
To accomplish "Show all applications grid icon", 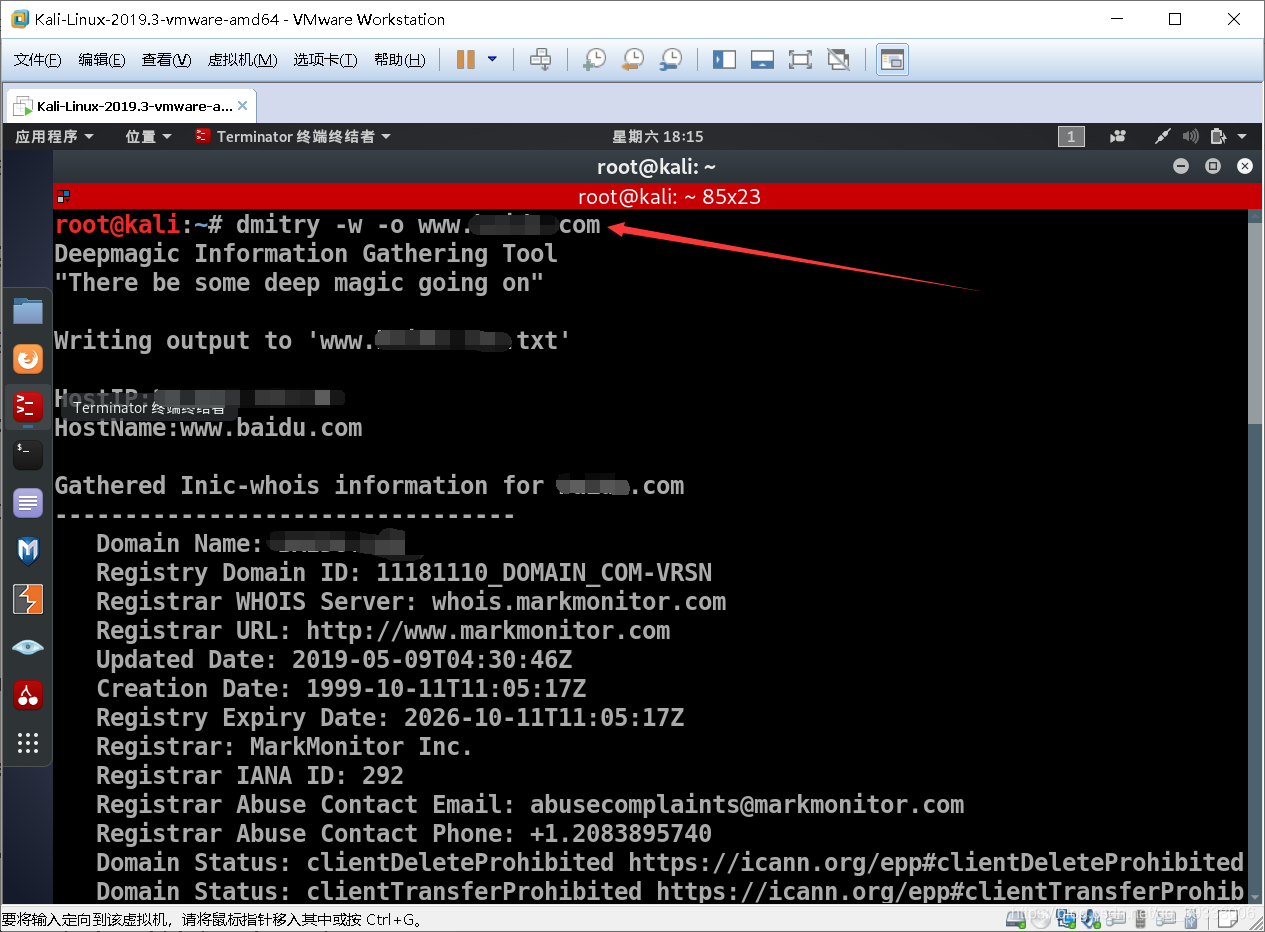I will [28, 743].
